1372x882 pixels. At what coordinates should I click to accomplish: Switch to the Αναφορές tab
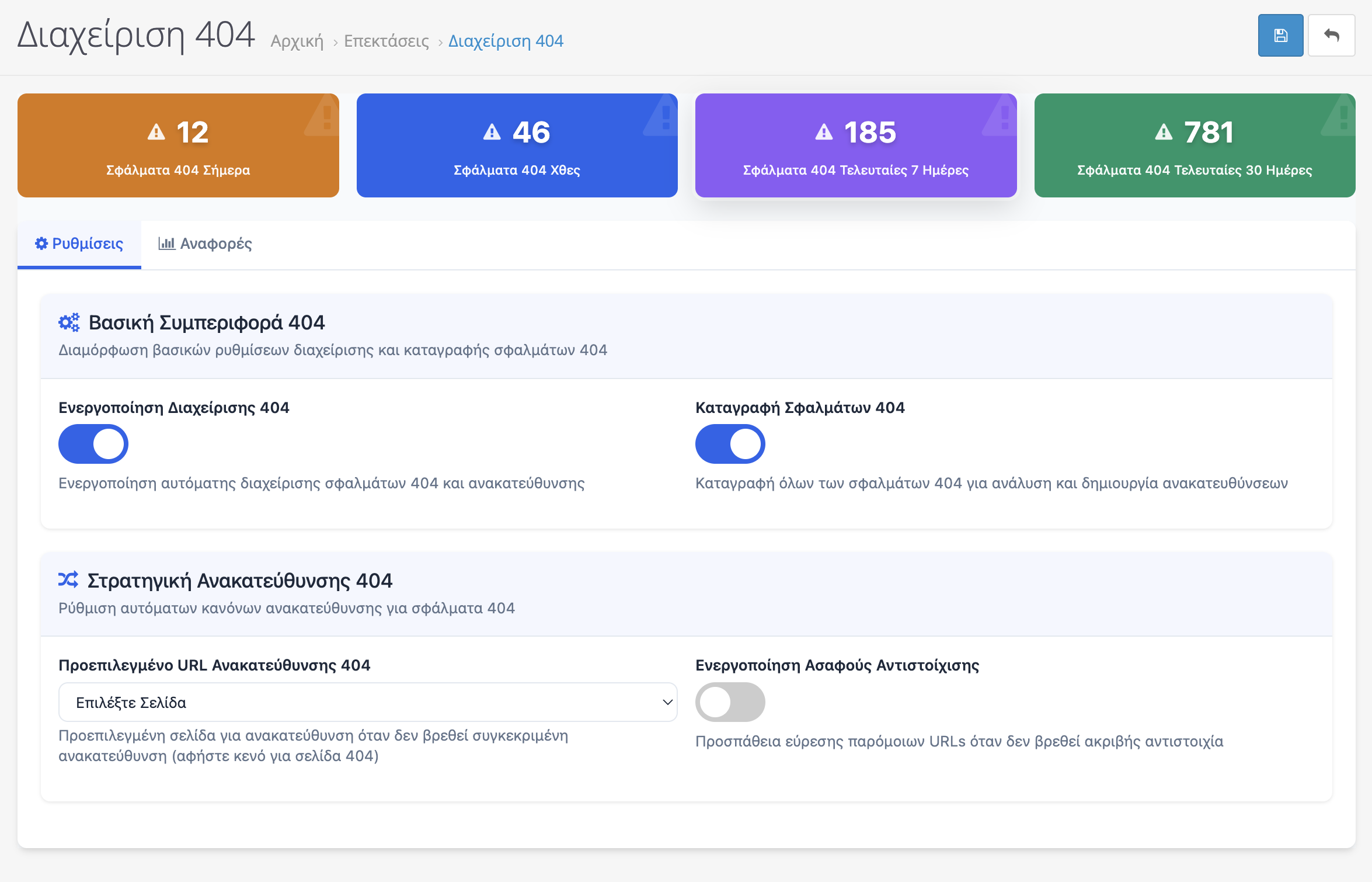(x=205, y=244)
